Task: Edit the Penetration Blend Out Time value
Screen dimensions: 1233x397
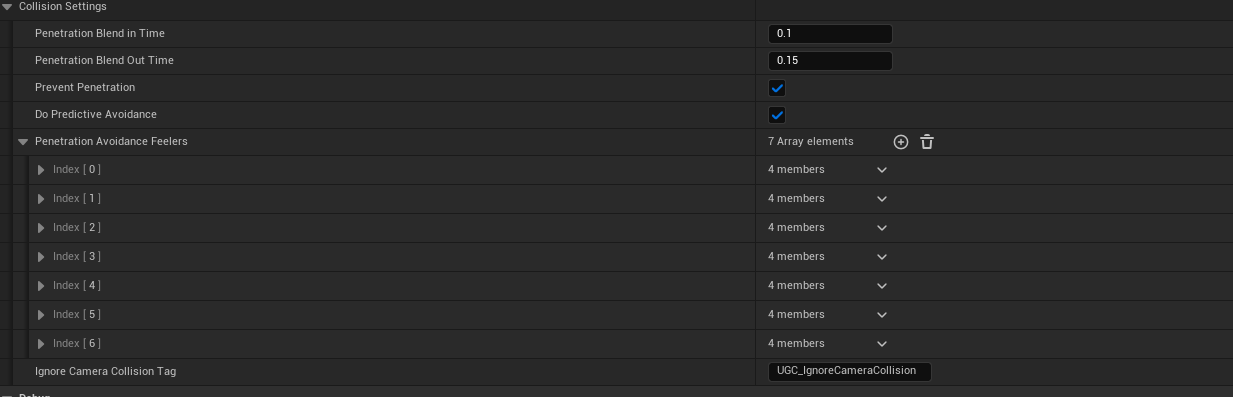Action: pos(830,61)
